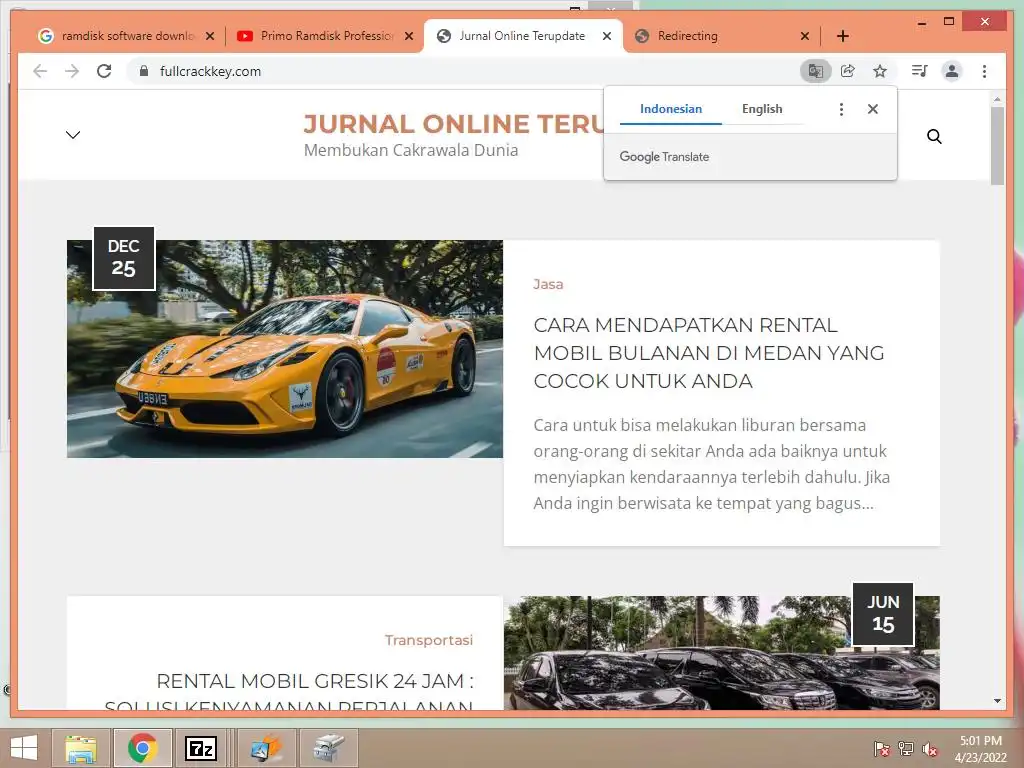View site information via the lock icon

pos(144,71)
